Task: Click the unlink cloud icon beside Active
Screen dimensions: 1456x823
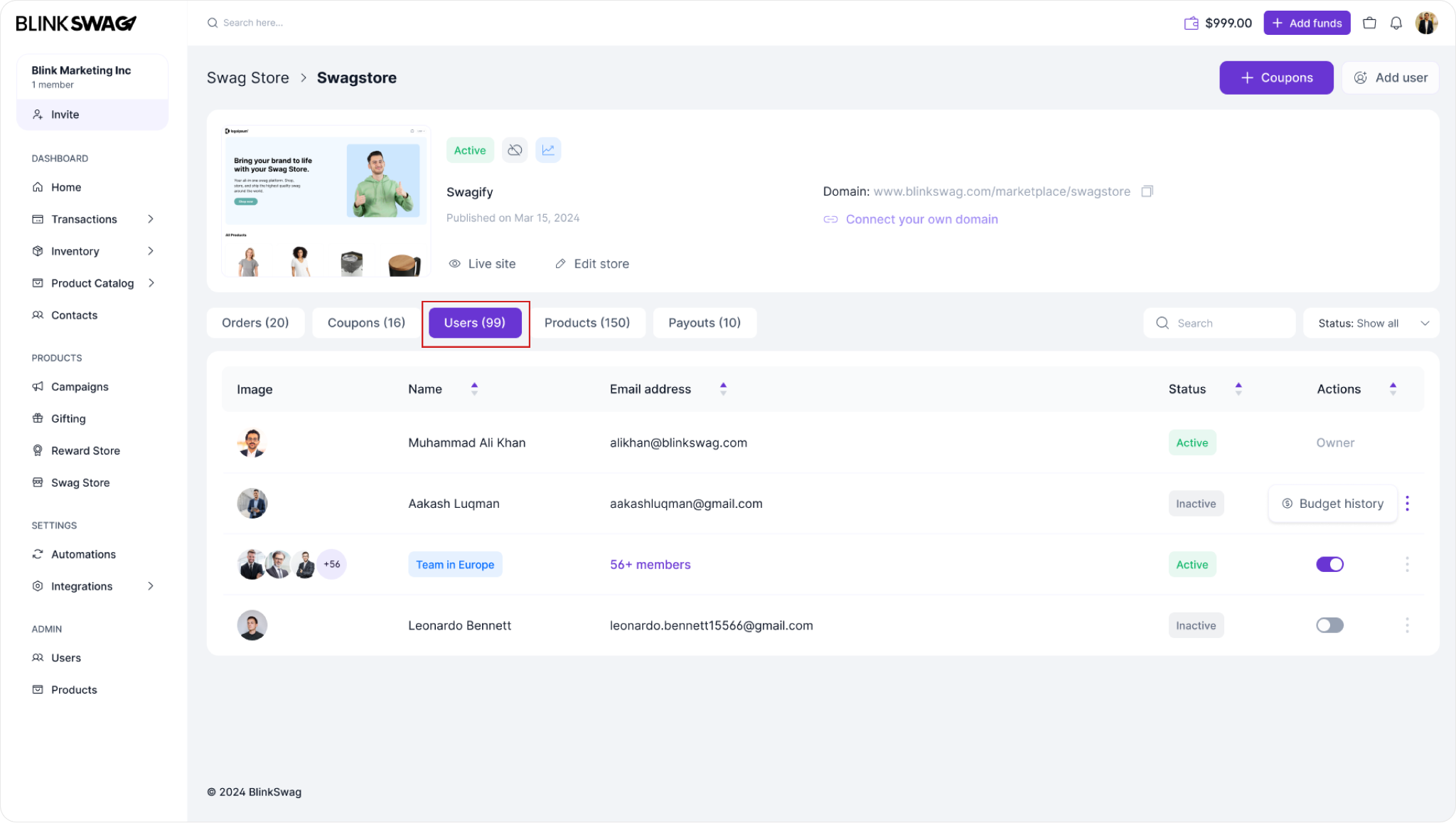Action: click(515, 150)
